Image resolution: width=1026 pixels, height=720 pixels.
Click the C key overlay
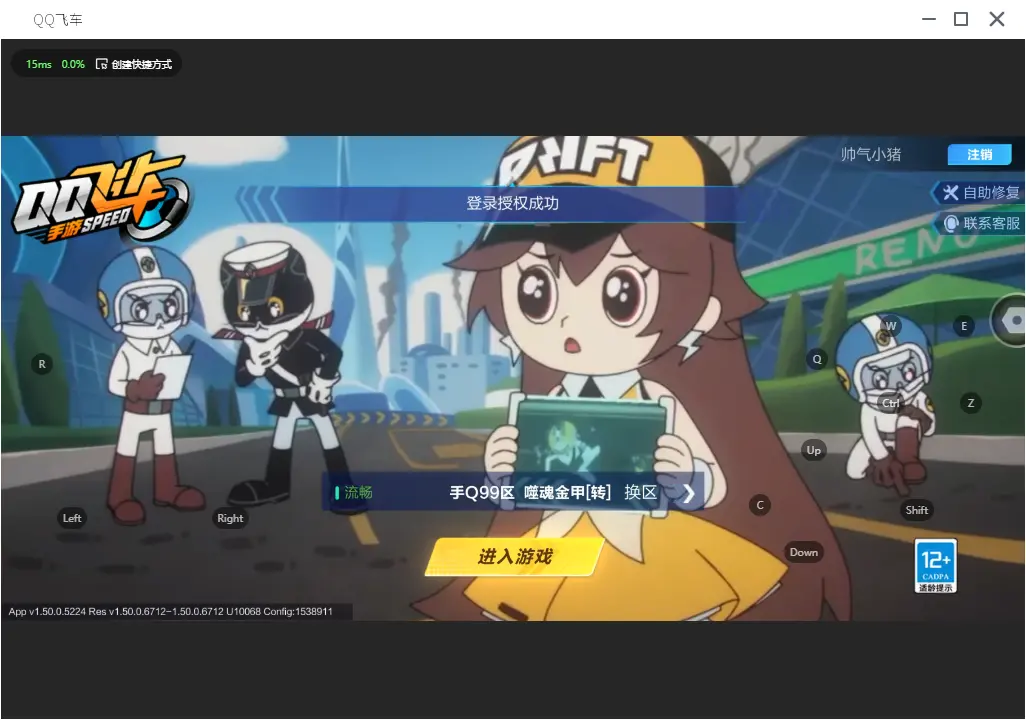[760, 505]
